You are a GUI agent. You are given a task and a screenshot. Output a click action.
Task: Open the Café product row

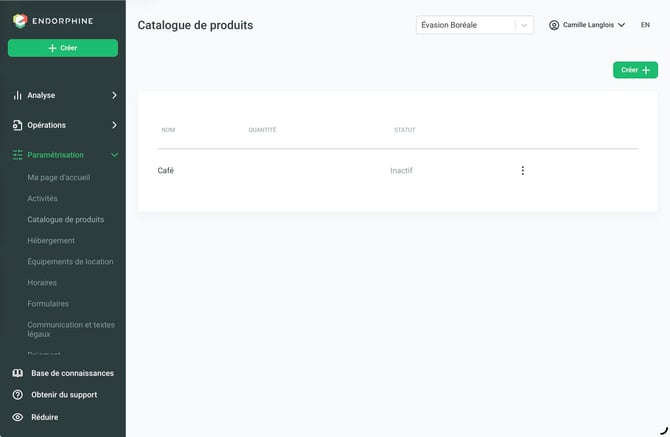pyautogui.click(x=397, y=170)
